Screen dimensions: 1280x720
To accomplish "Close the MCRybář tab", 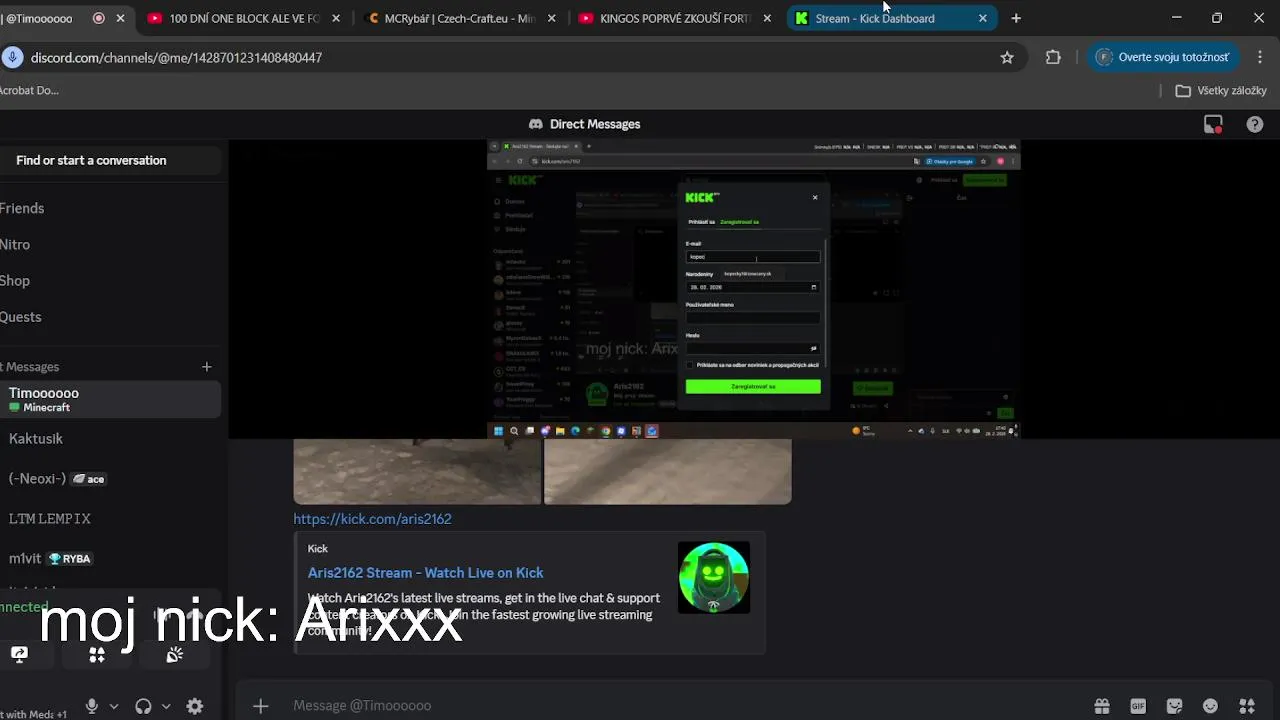I will (x=551, y=18).
